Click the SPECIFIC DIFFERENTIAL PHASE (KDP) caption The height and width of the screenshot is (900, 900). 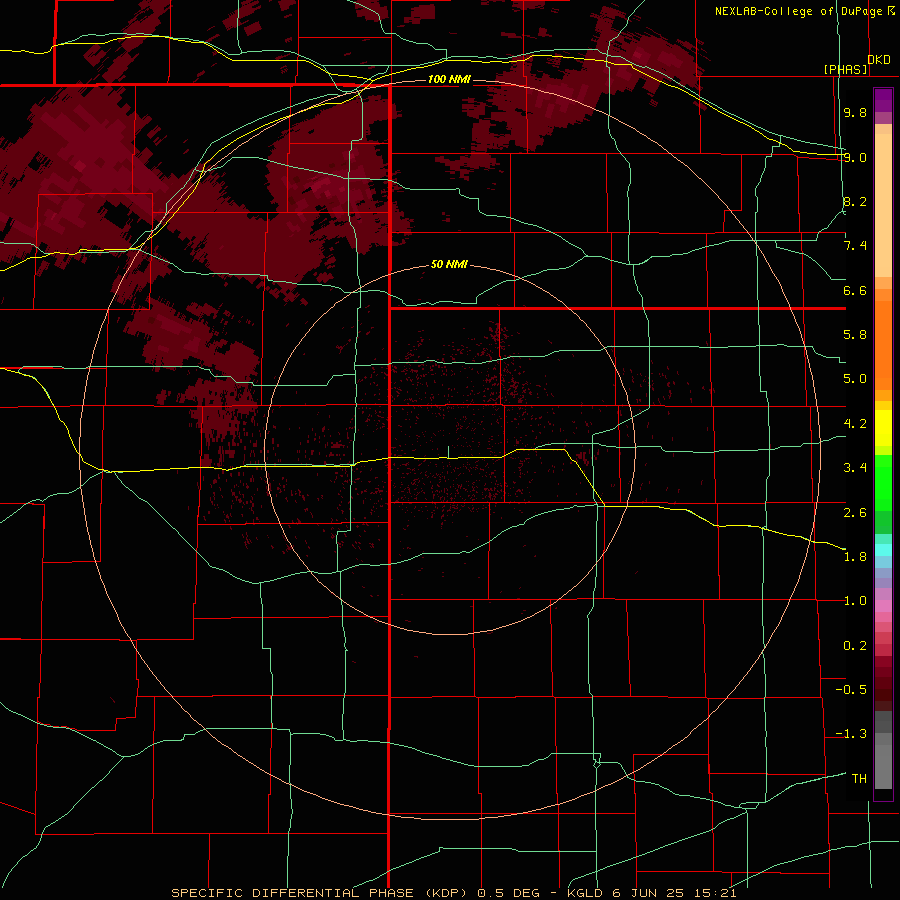pos(320,893)
